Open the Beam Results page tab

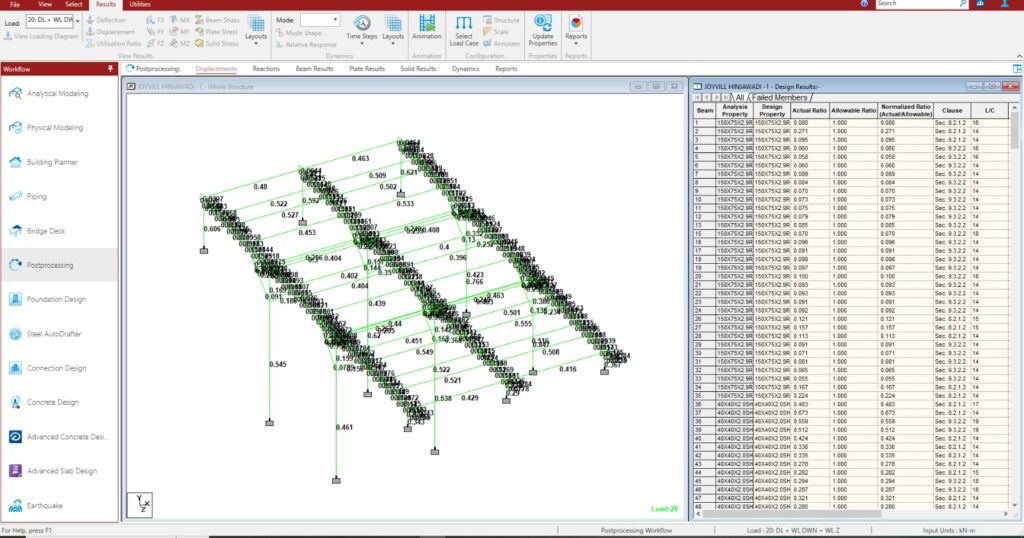tap(314, 69)
